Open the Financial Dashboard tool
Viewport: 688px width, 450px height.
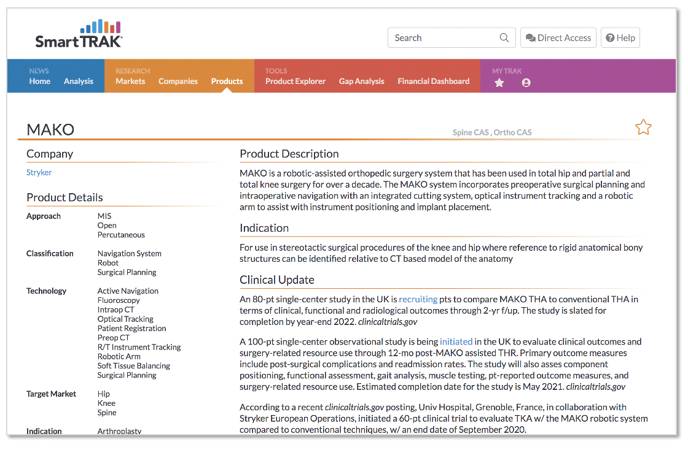(x=434, y=81)
